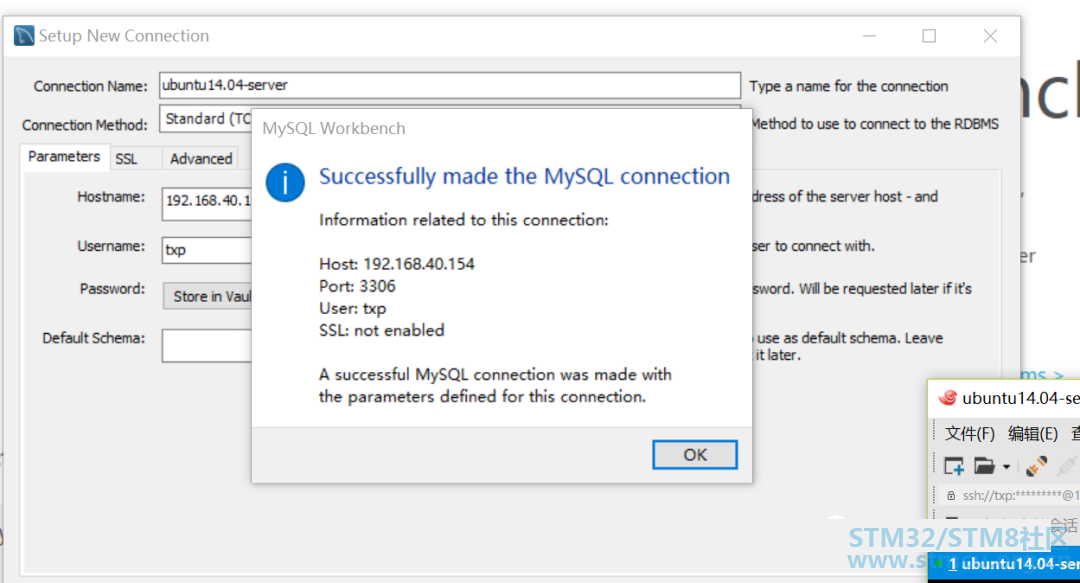Click the MySQL Workbench dolphin title icon

pyautogui.click(x=24, y=36)
